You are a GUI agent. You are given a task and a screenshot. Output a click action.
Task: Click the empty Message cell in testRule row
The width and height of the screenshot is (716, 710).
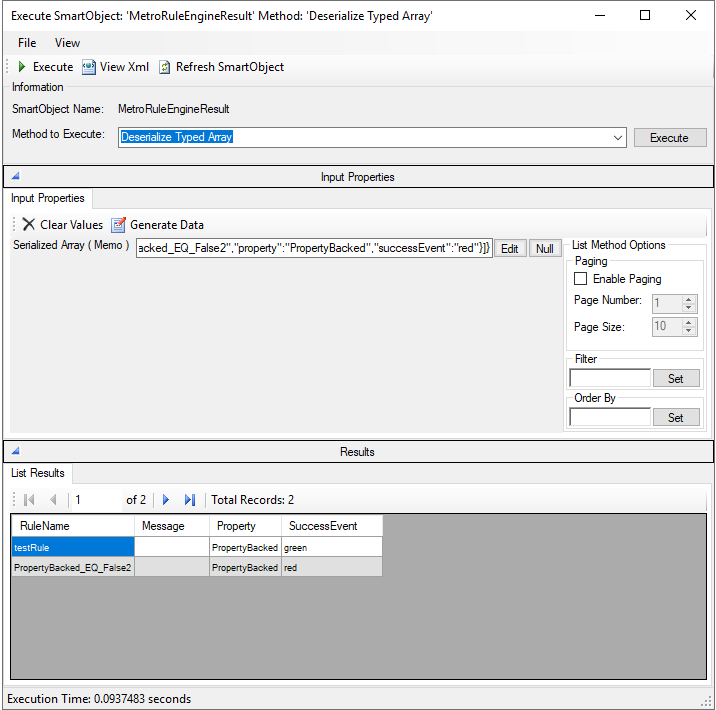[172, 547]
